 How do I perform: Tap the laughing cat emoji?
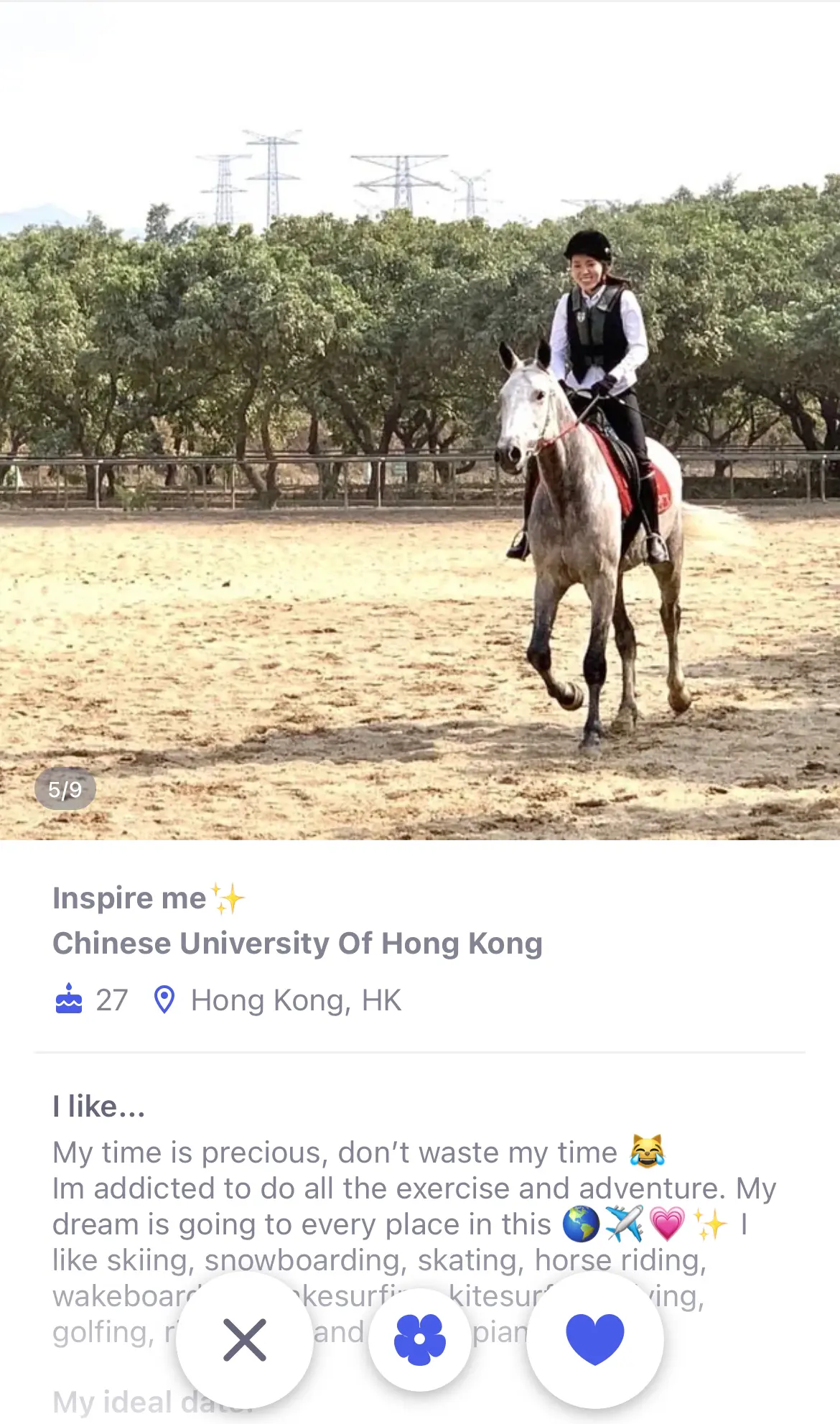point(648,1151)
